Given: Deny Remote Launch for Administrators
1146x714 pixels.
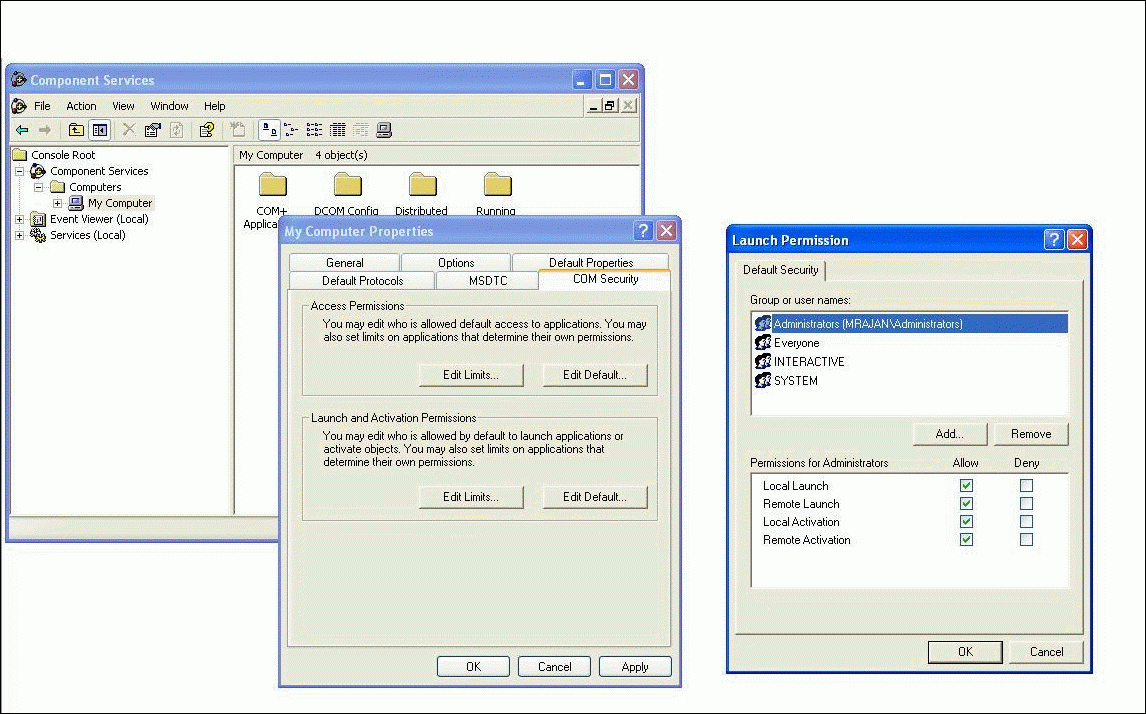Looking at the screenshot, I should (x=1026, y=504).
